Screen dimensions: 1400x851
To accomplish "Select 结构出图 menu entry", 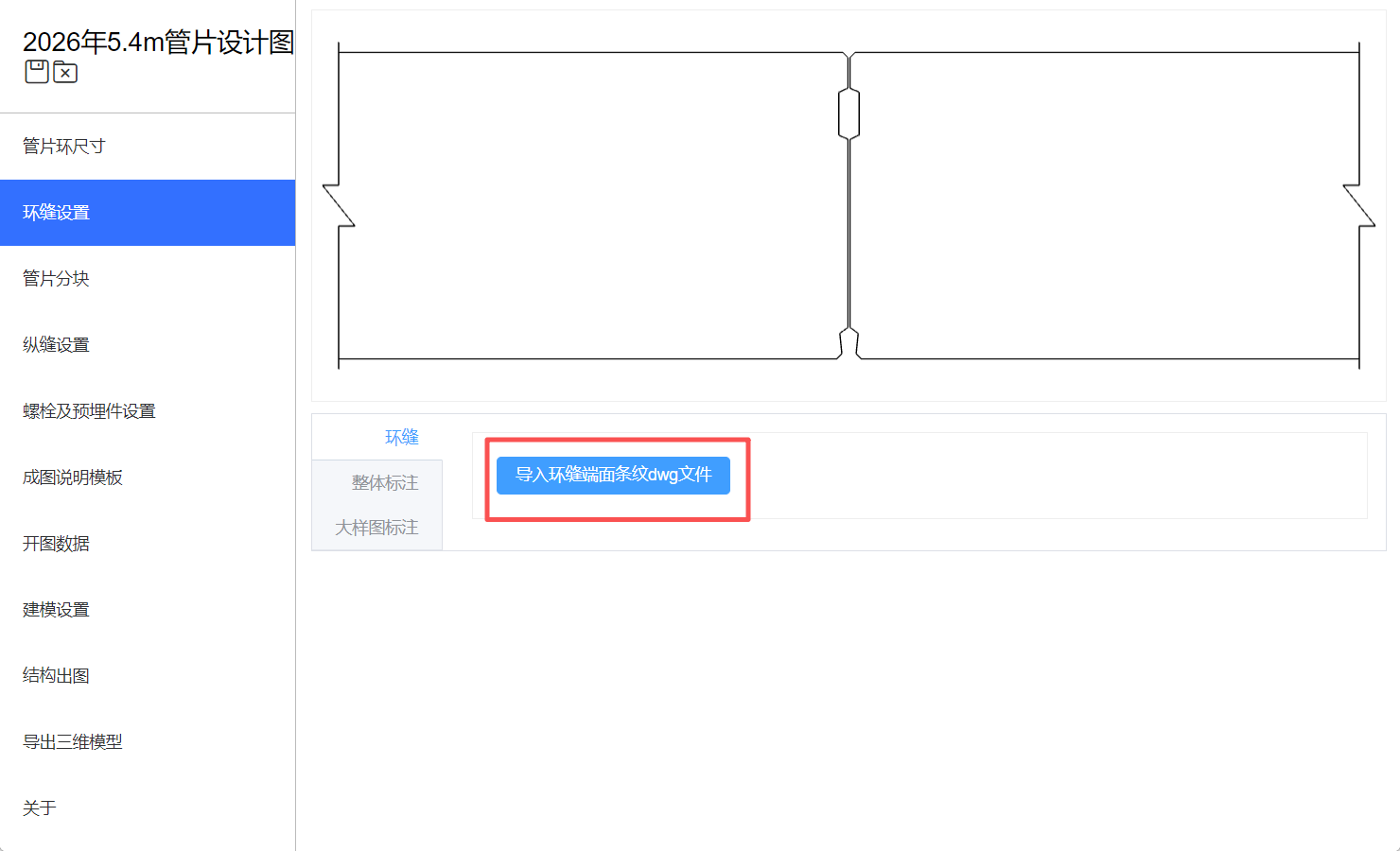I will tap(57, 676).
